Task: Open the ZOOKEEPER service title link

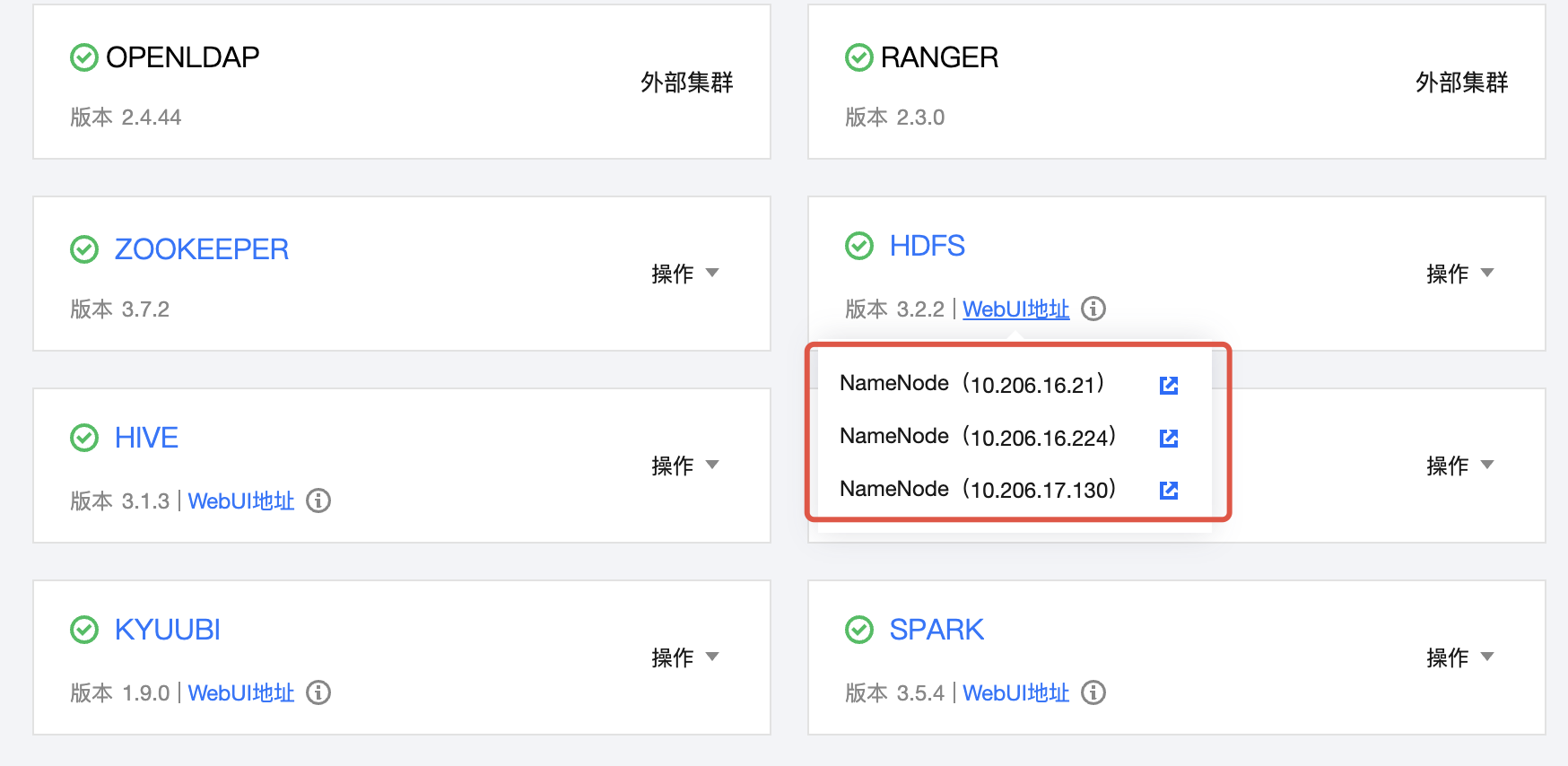Action: click(x=201, y=249)
